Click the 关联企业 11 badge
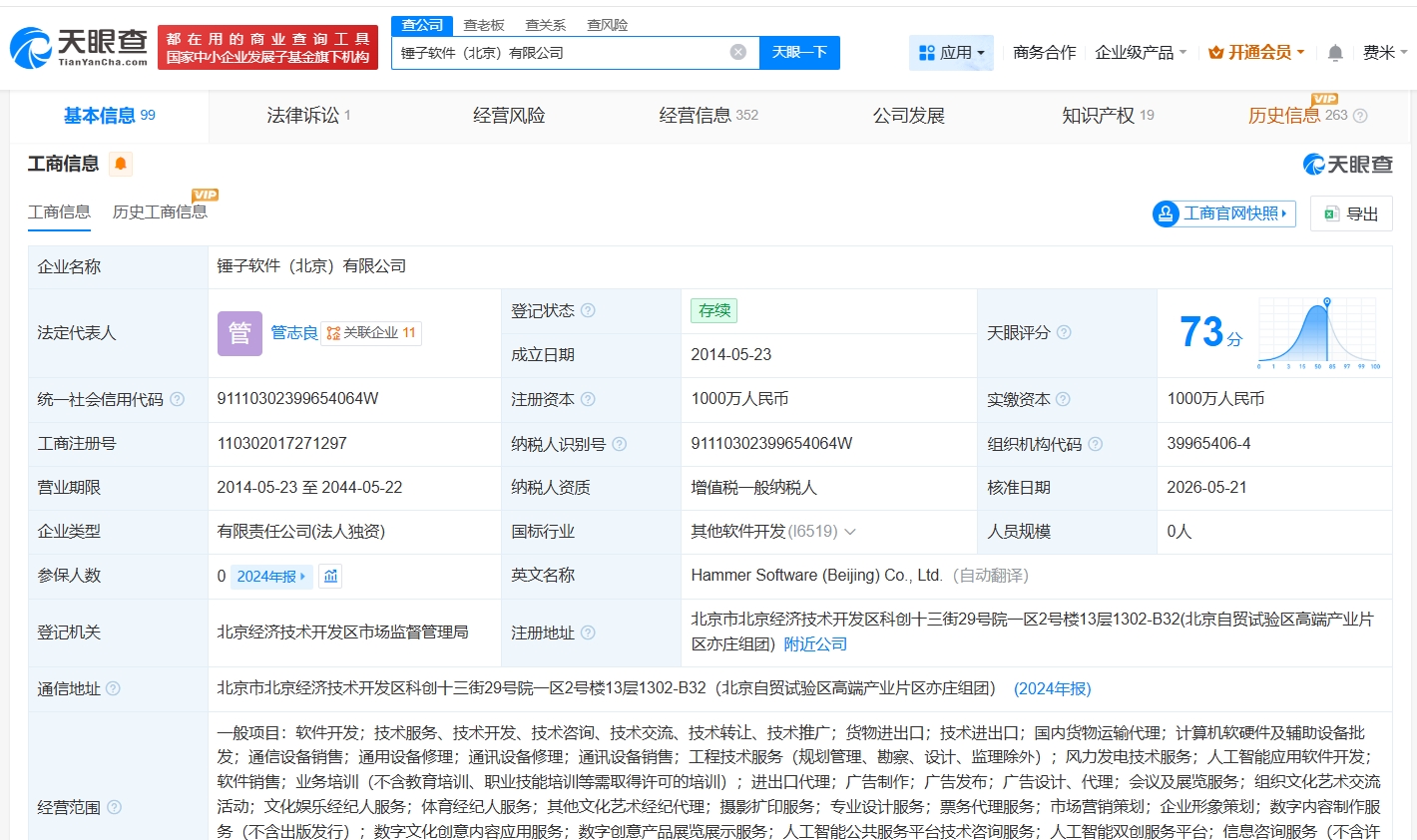This screenshot has width=1417, height=840. (371, 333)
